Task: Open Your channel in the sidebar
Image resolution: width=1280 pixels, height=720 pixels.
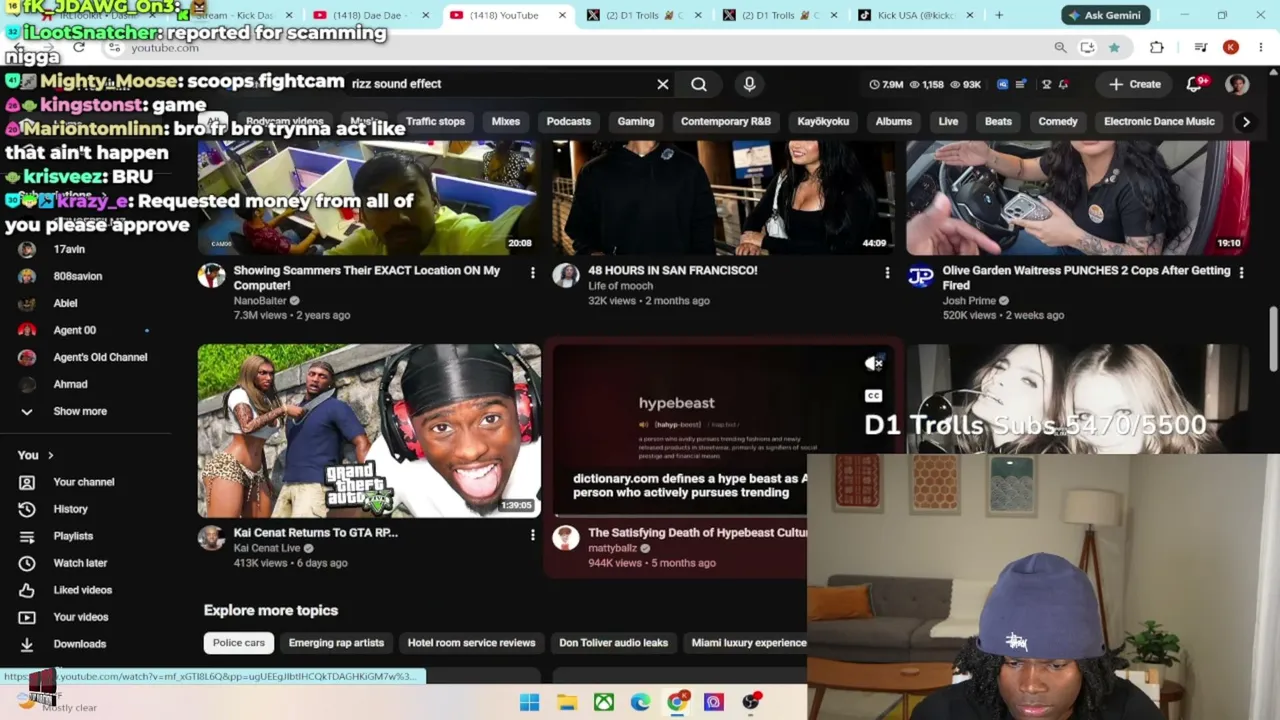Action: (x=83, y=482)
